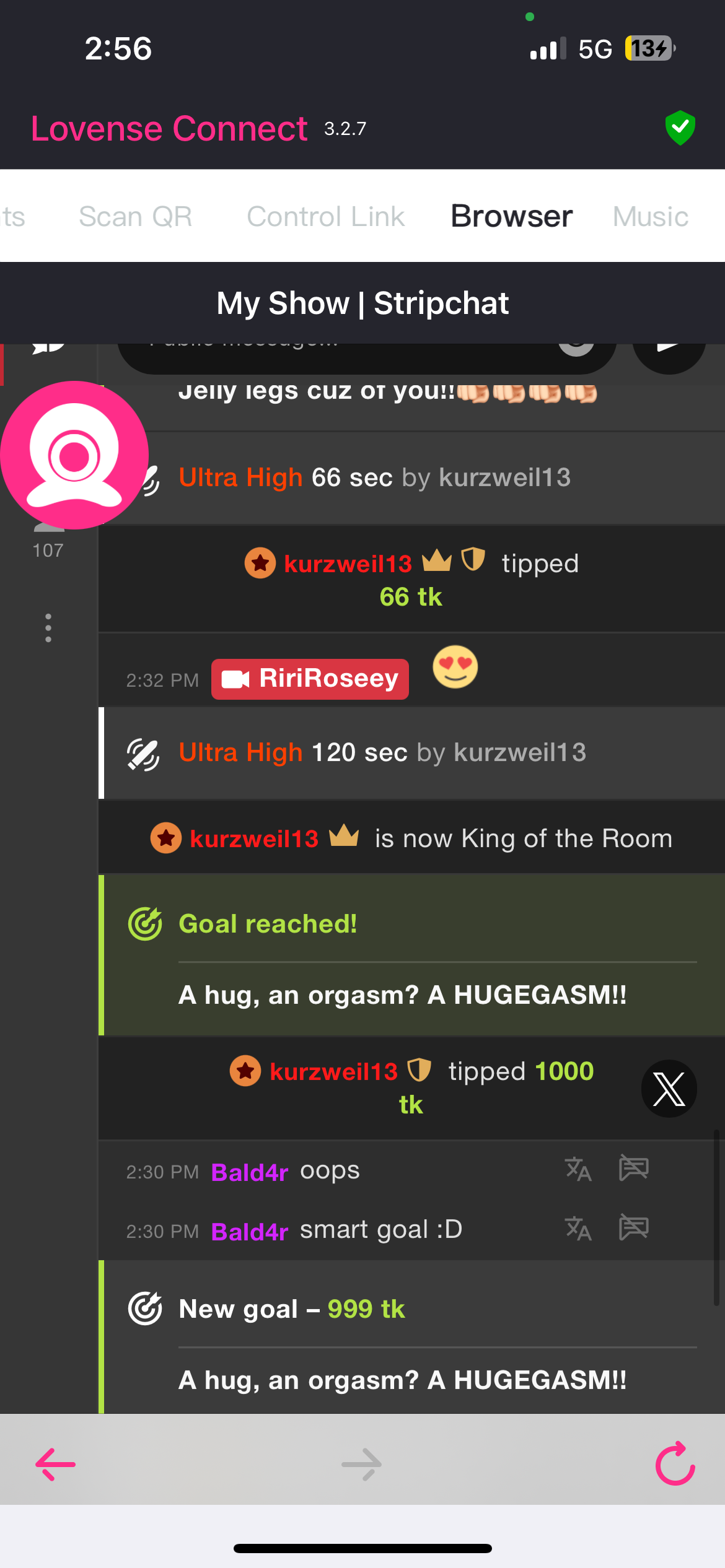Switch to the Control Link tab
725x1568 pixels.
pos(325,217)
